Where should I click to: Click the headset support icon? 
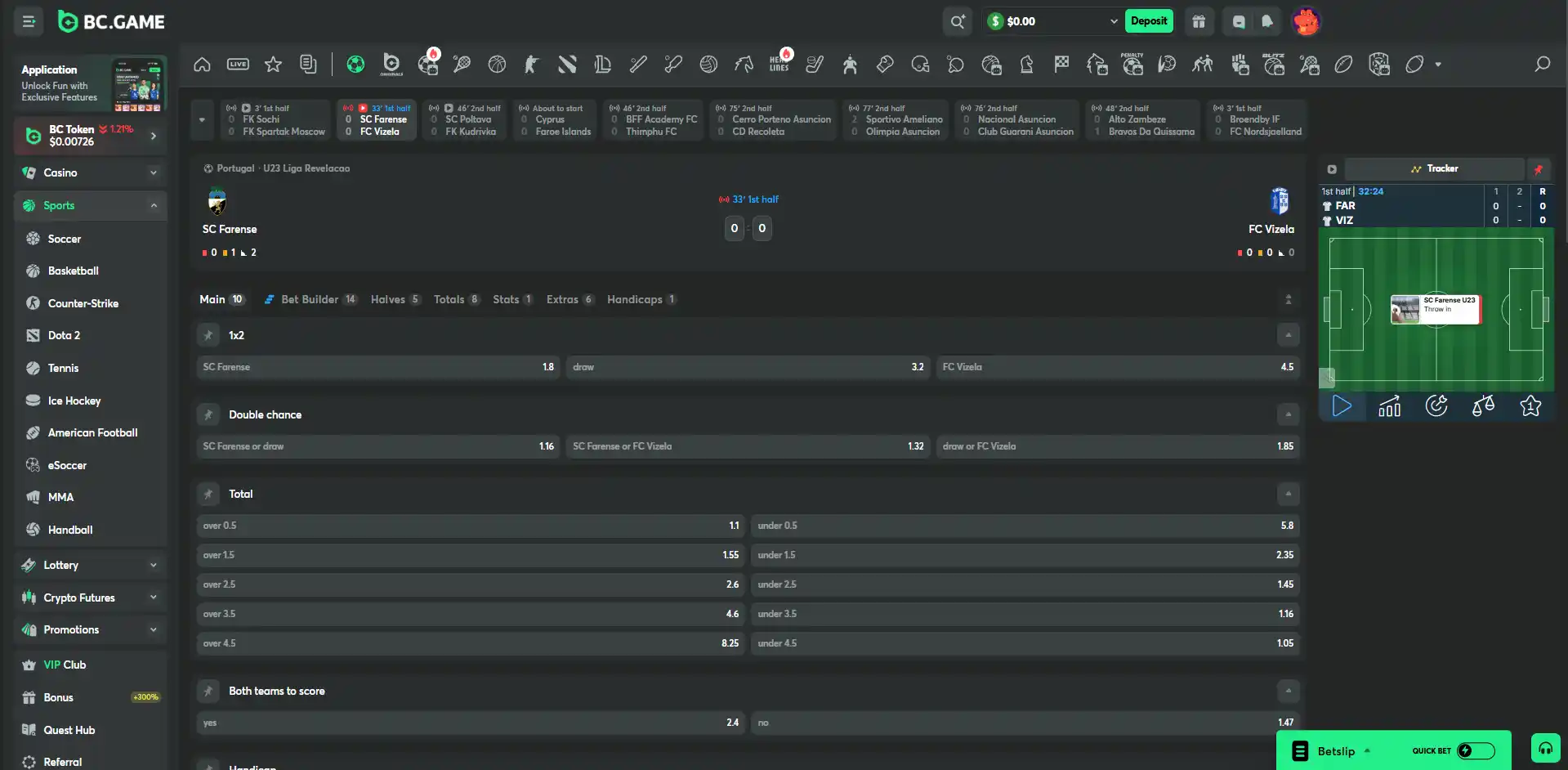1545,748
